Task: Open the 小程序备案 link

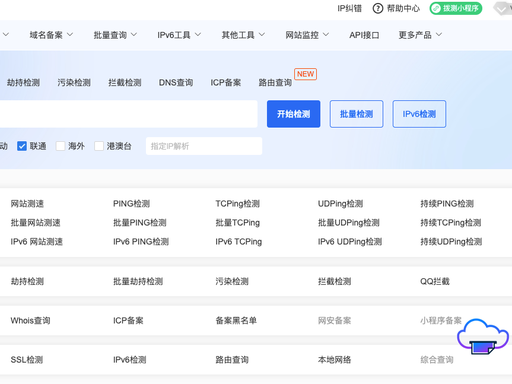Action: coord(441,321)
